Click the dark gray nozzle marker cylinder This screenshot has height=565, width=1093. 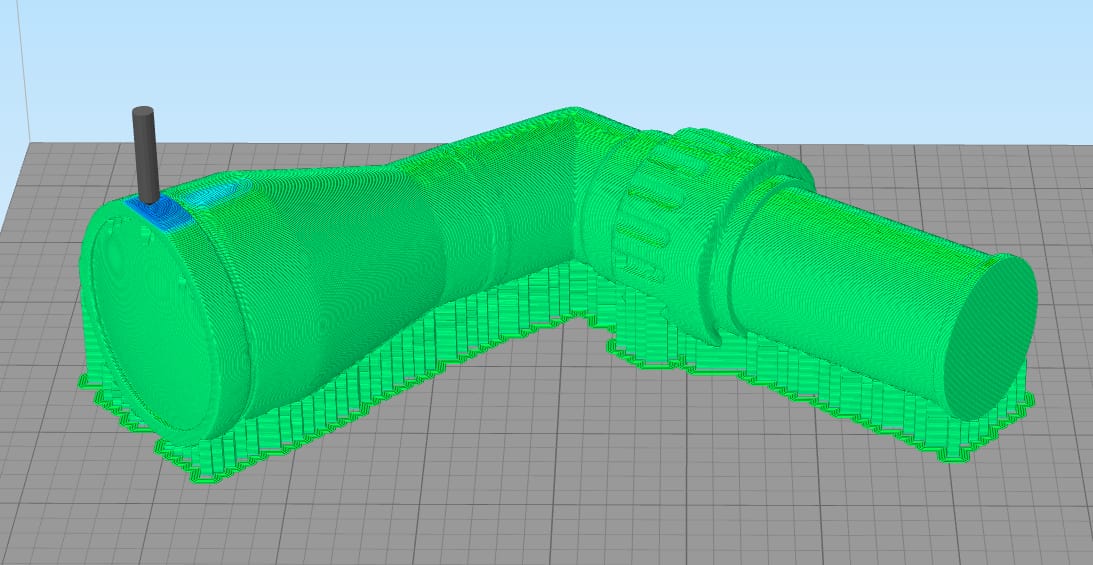pyautogui.click(x=146, y=150)
